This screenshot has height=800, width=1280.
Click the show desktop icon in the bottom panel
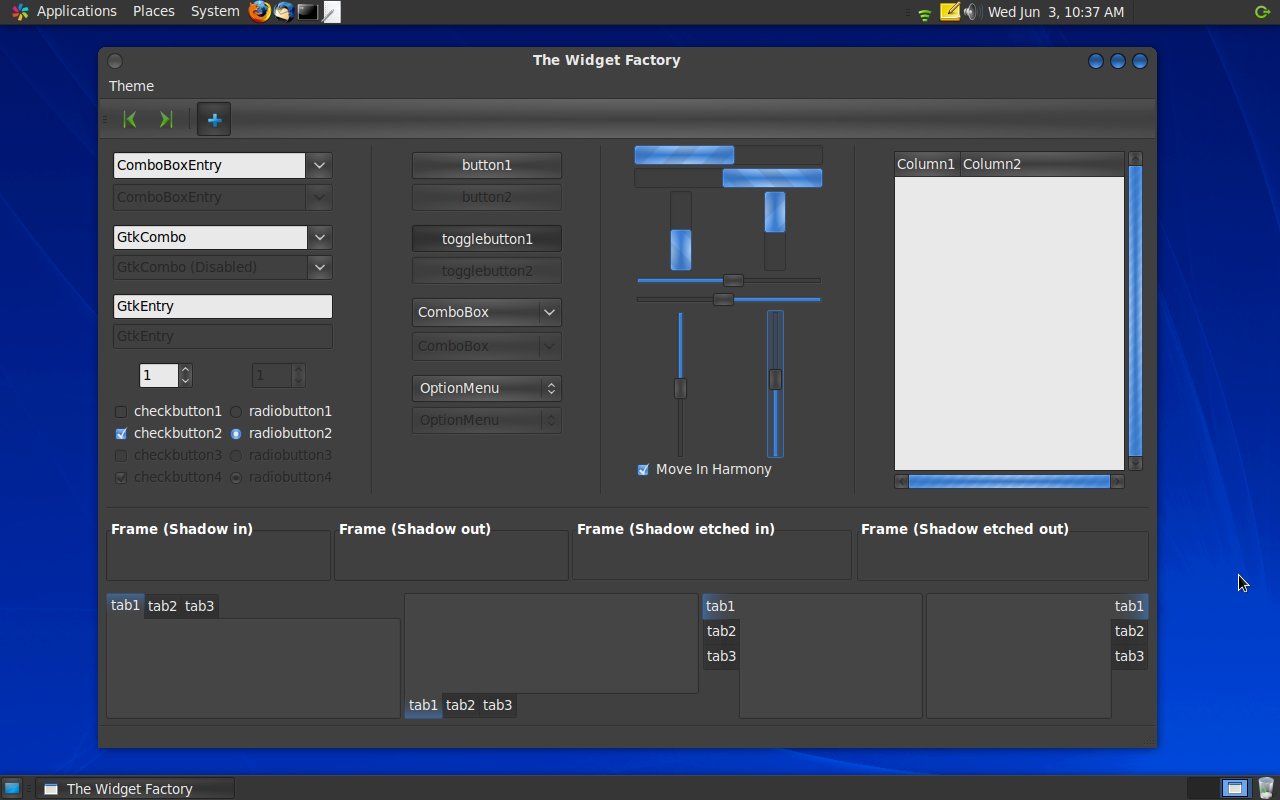click(x=12, y=788)
